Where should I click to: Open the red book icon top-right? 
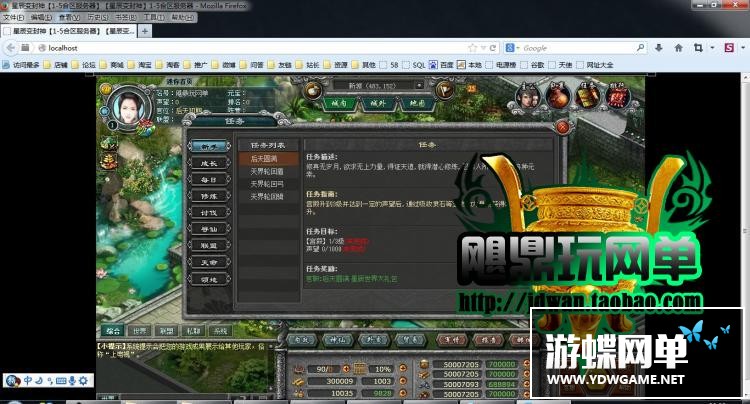618,97
